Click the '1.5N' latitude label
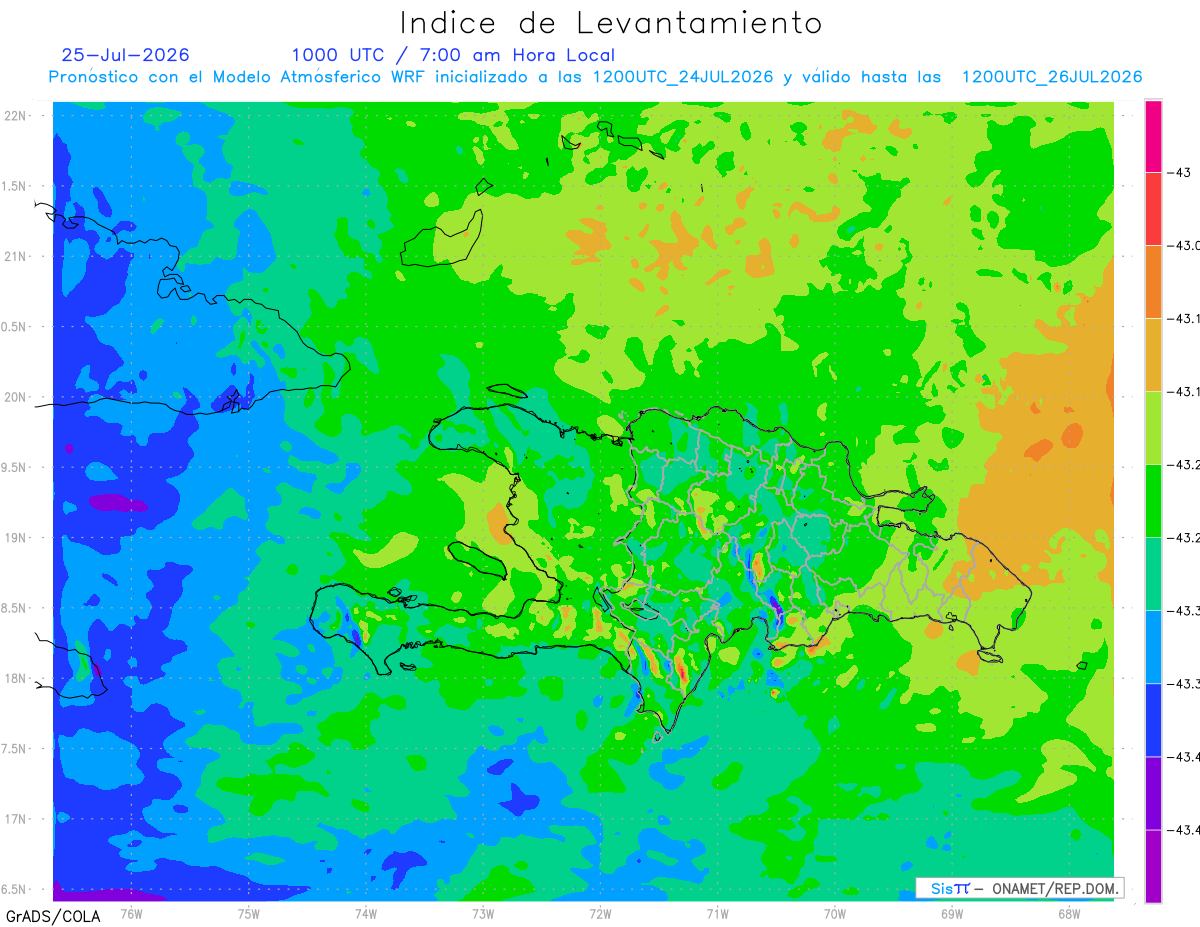The image size is (1200, 927). click(x=15, y=187)
